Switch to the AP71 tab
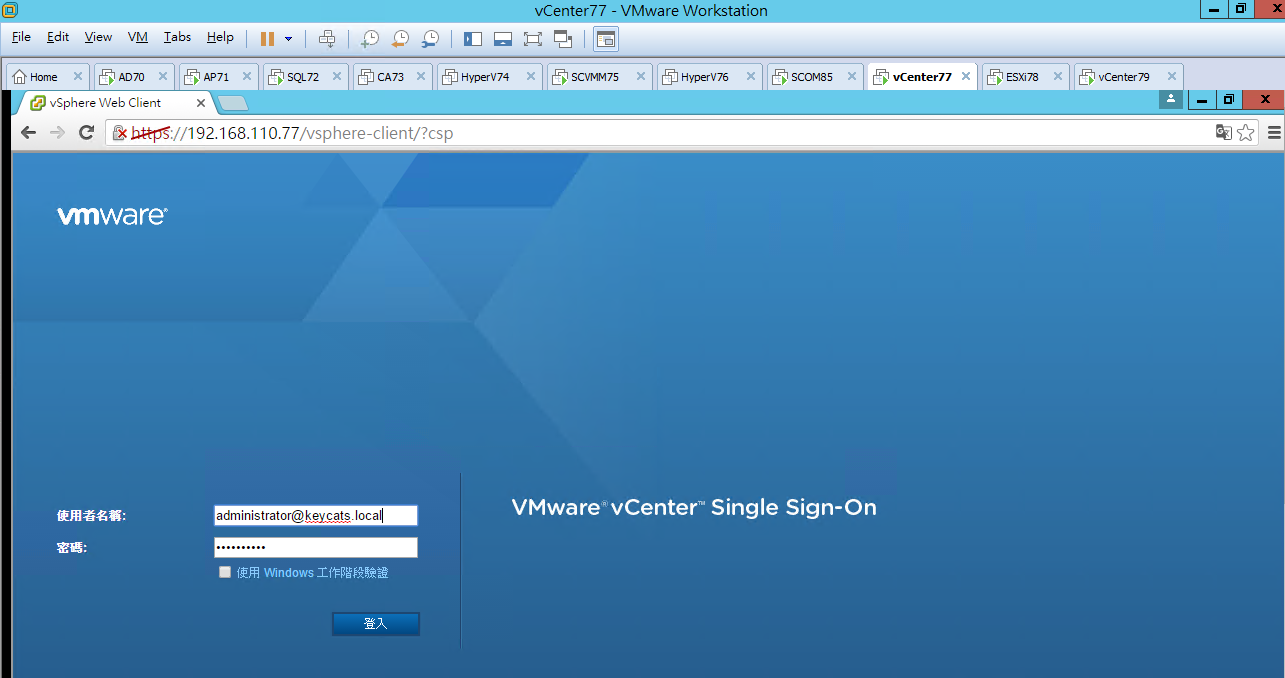The width and height of the screenshot is (1285, 678). pyautogui.click(x=219, y=77)
